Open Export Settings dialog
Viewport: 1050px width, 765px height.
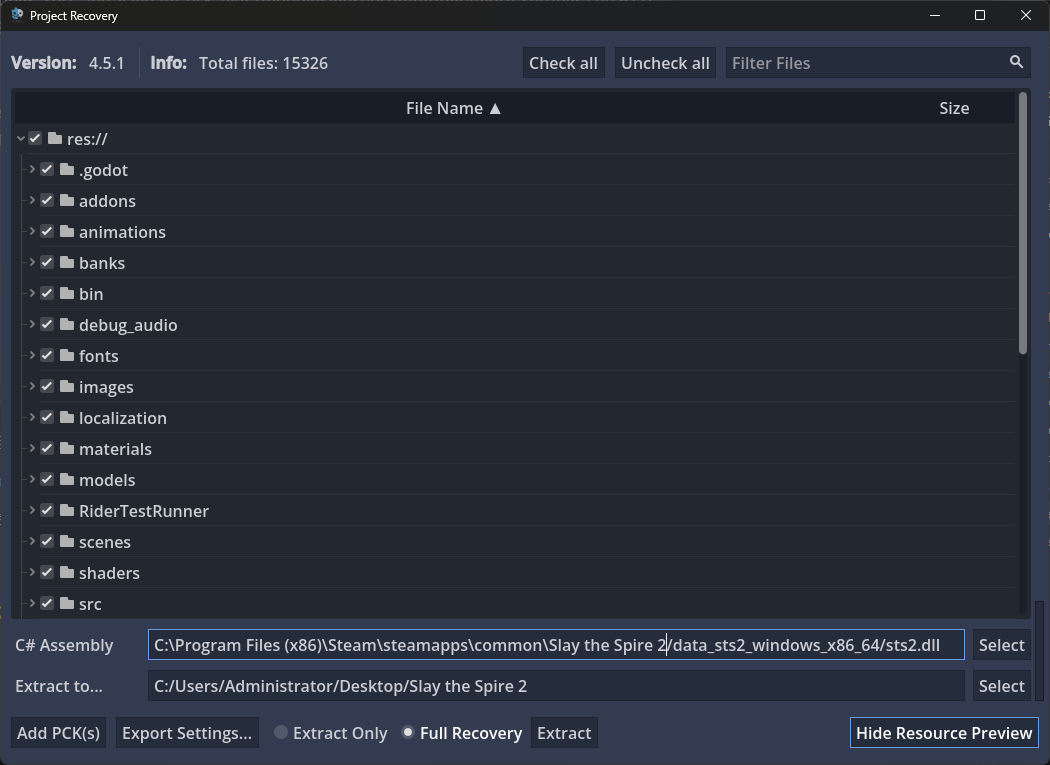(187, 733)
